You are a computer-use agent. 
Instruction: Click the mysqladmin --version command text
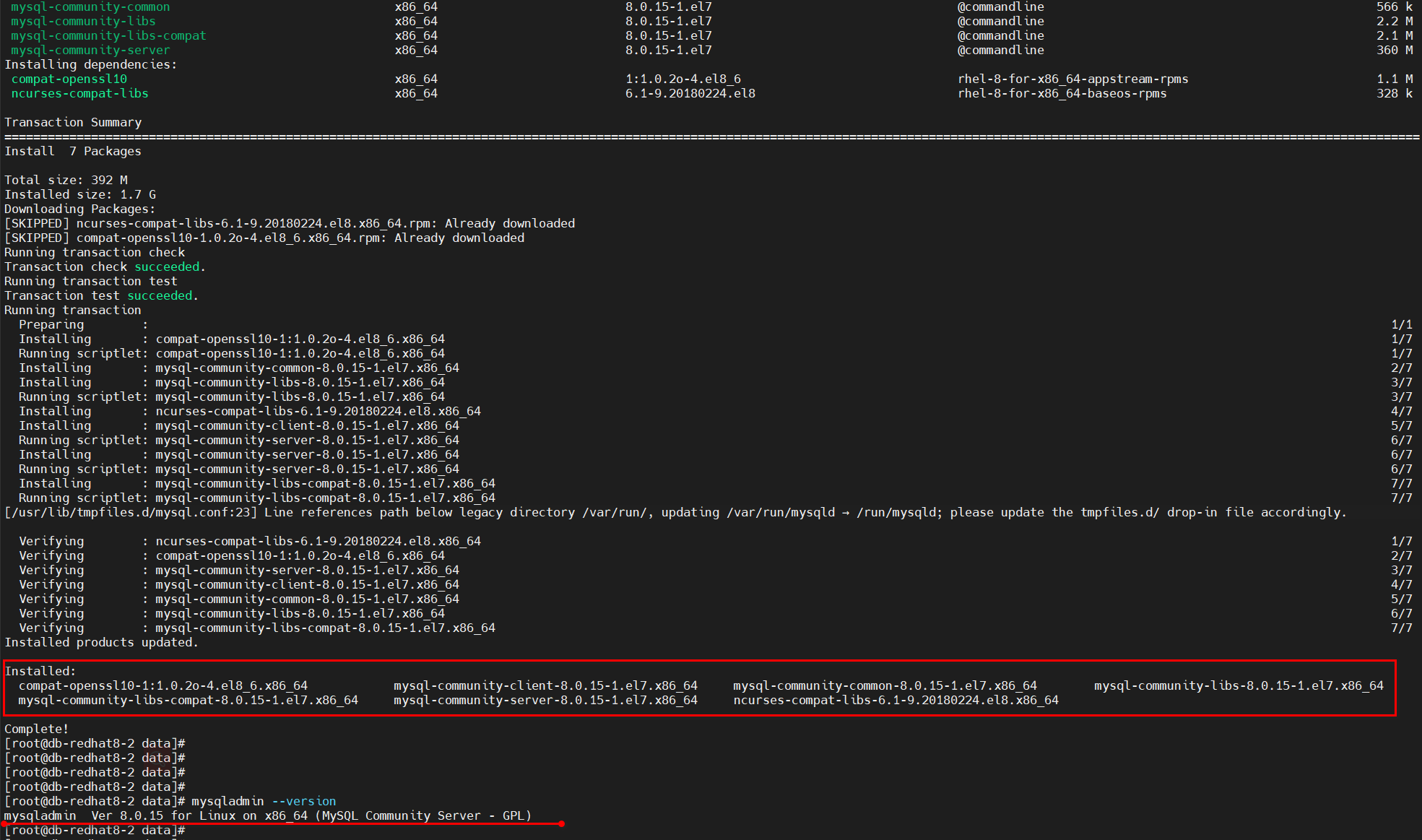click(264, 801)
